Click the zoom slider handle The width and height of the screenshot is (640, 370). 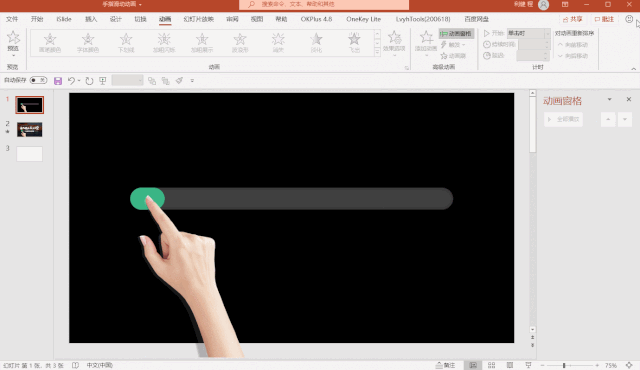pyautogui.click(x=564, y=365)
